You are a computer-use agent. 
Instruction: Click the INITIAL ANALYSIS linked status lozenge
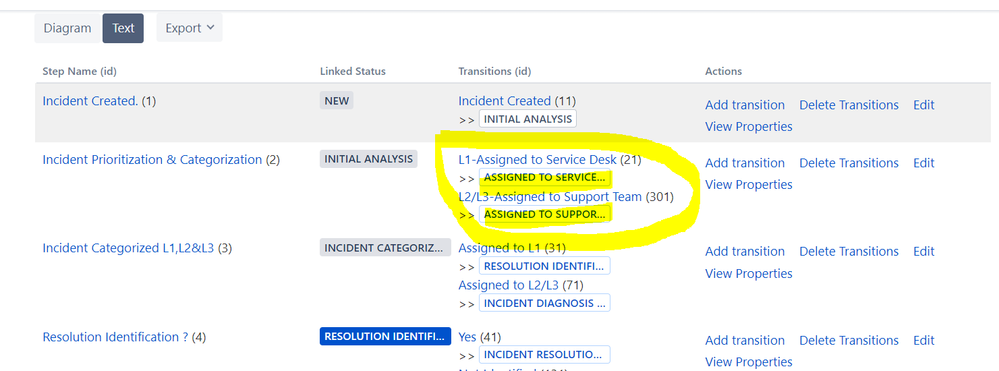click(x=368, y=159)
